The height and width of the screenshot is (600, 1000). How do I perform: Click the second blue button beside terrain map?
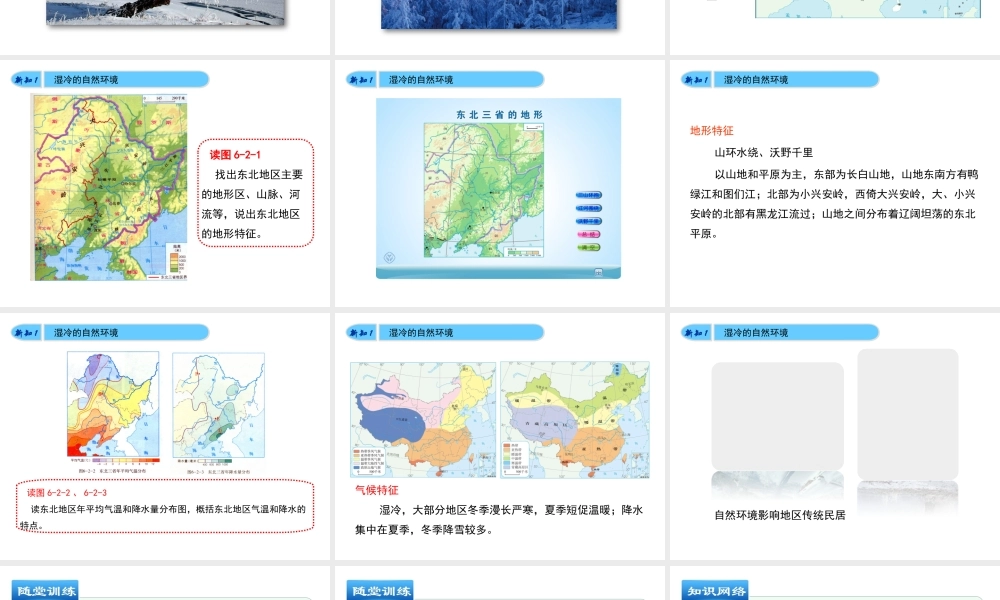tap(588, 208)
